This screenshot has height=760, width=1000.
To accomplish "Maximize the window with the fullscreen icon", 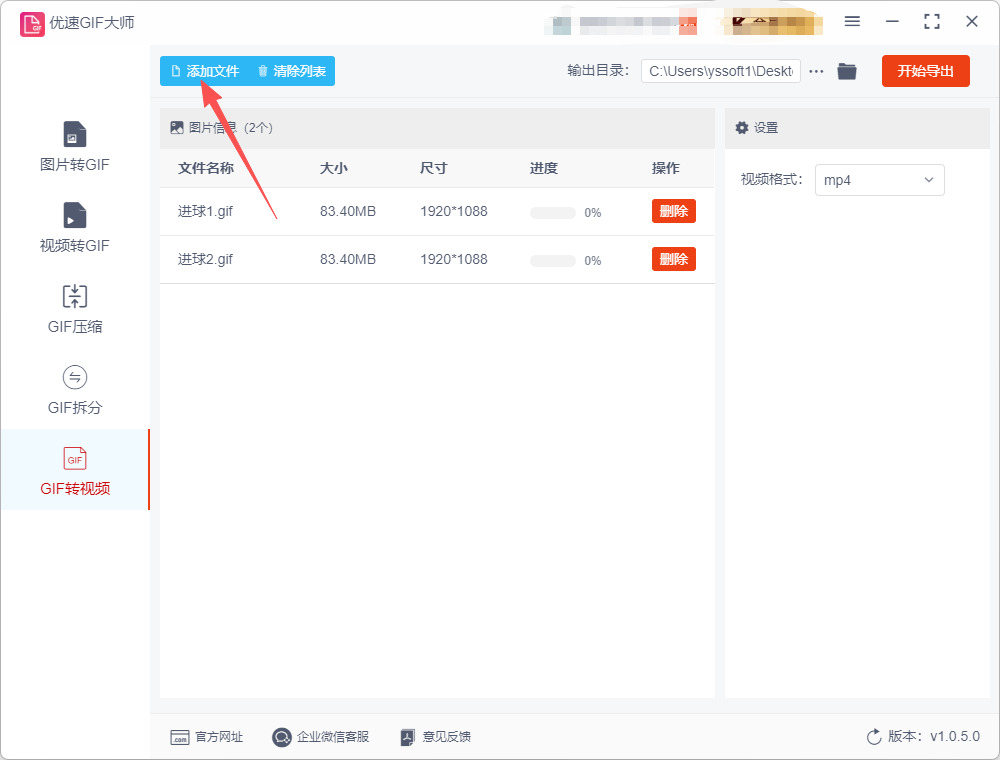I will point(932,21).
